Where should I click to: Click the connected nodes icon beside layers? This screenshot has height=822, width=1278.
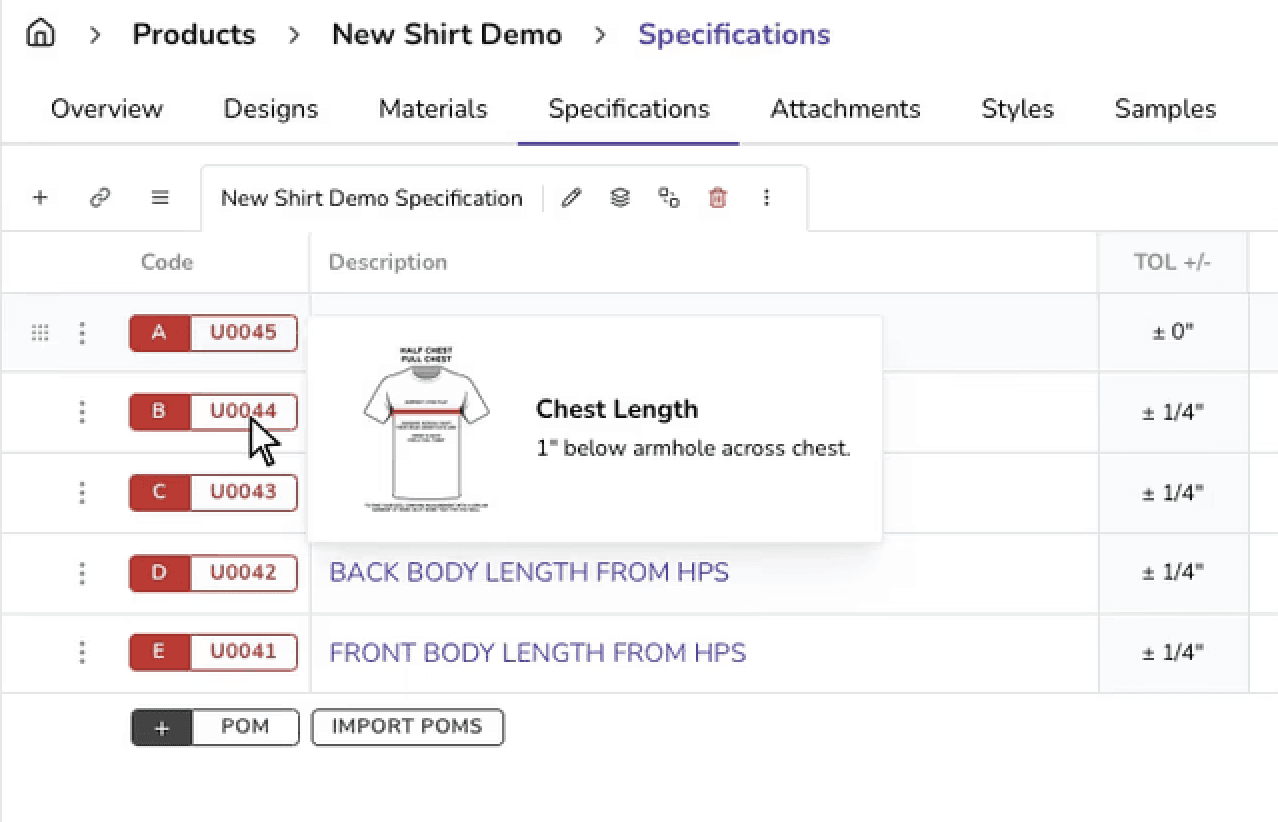tap(669, 198)
